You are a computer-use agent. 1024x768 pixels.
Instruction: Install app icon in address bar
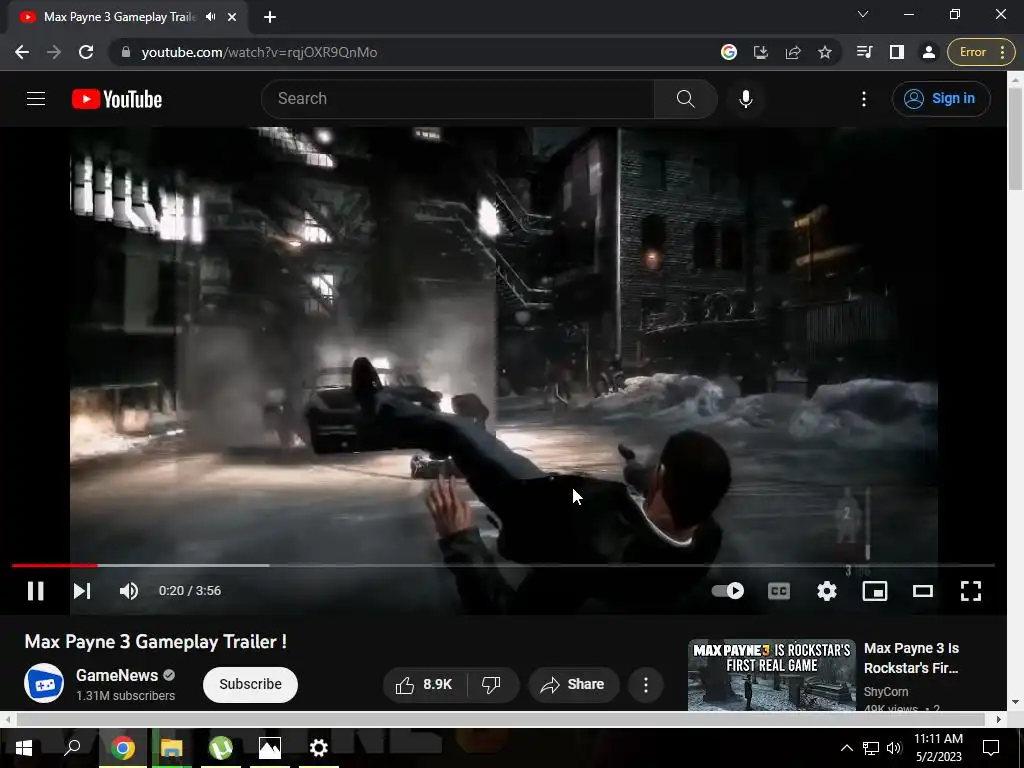[761, 52]
